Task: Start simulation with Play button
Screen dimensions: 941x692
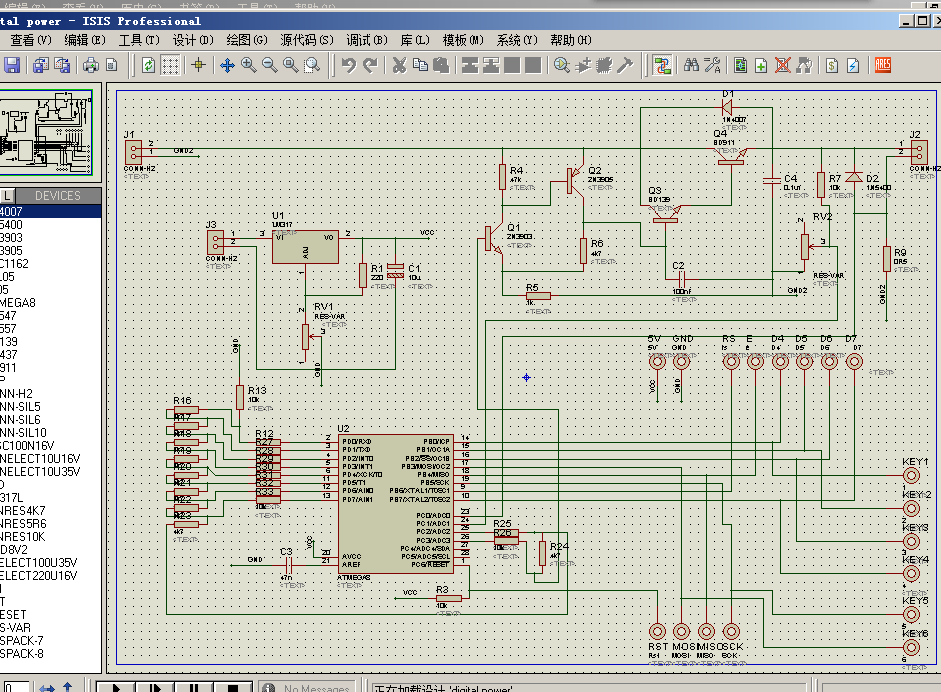Action: [x=116, y=687]
